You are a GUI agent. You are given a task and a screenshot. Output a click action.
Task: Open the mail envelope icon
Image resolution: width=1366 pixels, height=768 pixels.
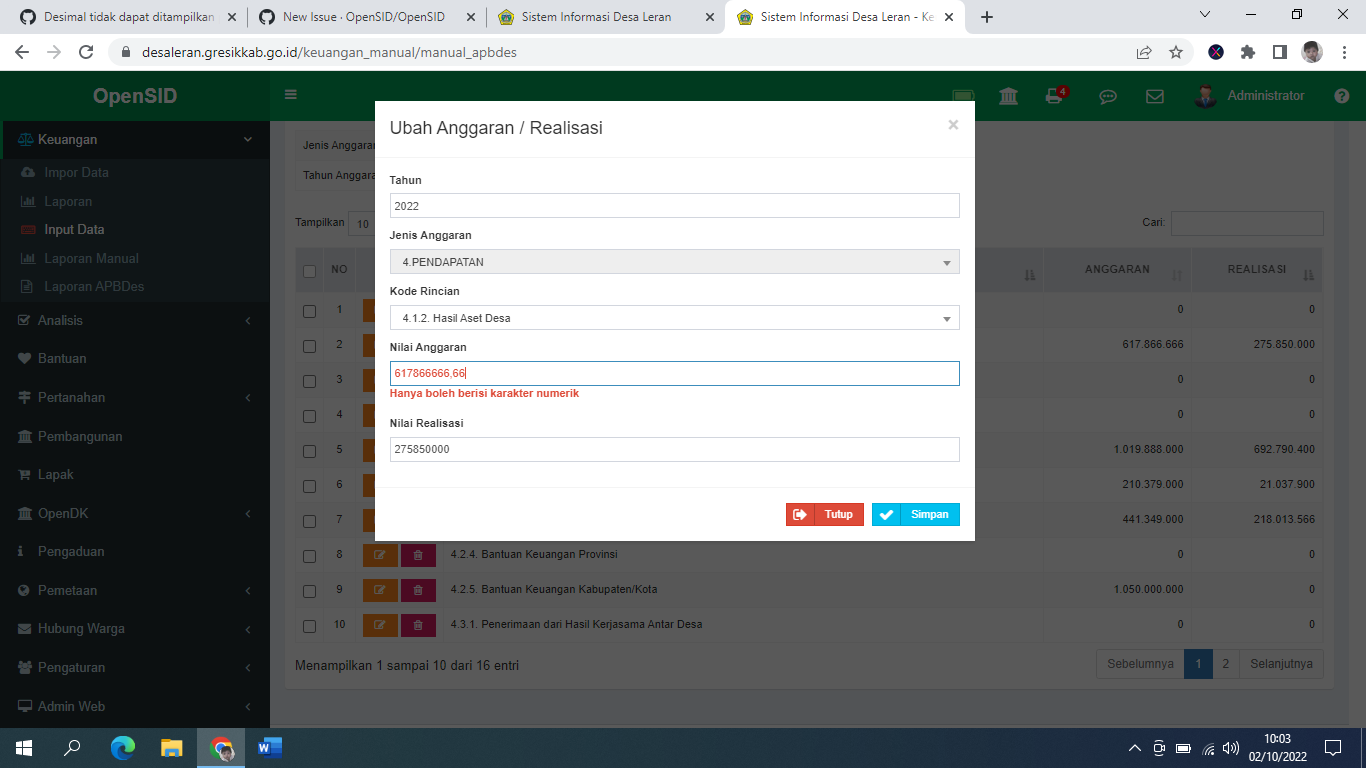point(1155,96)
